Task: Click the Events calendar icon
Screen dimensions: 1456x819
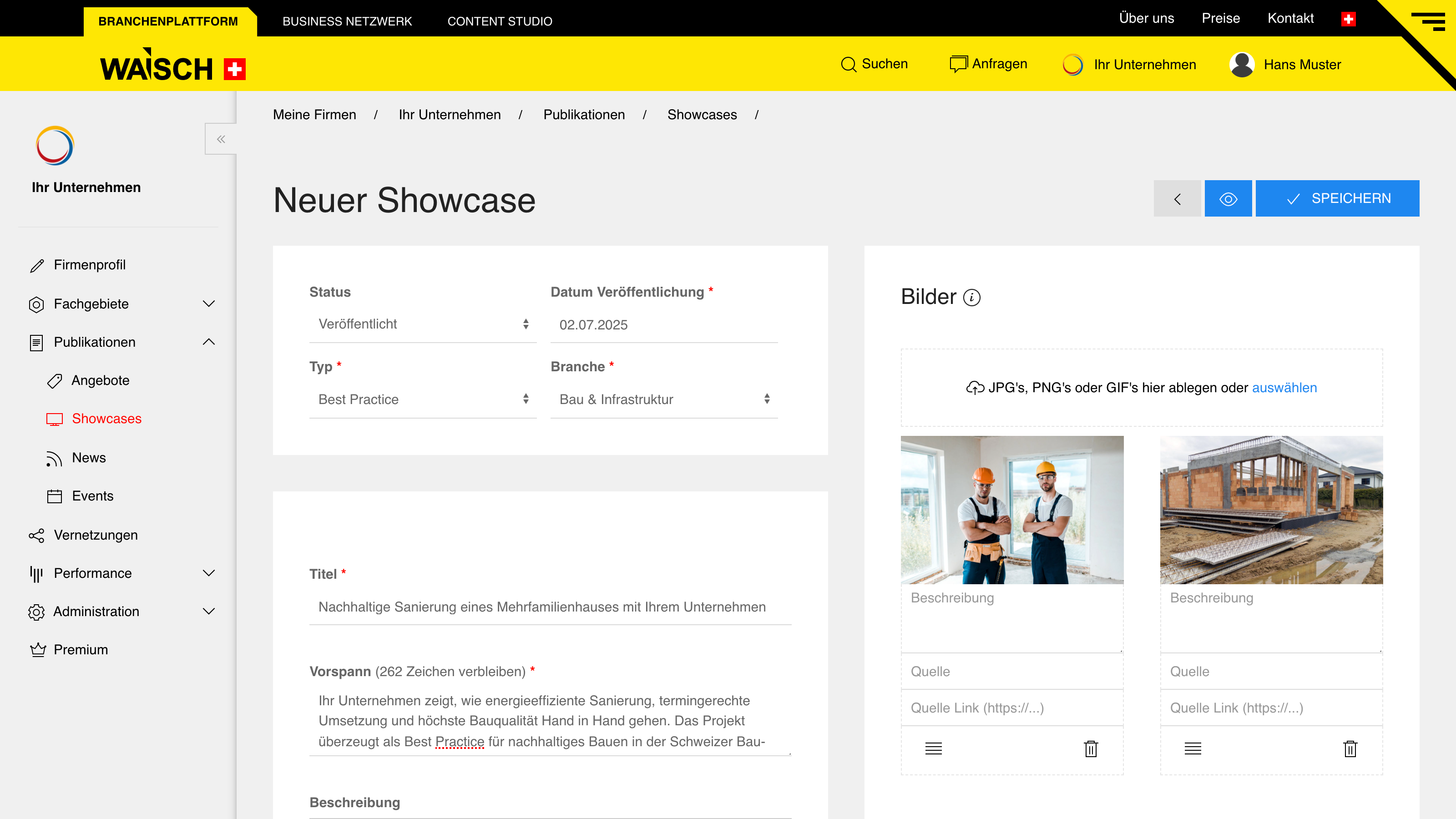Action: pyautogui.click(x=54, y=496)
